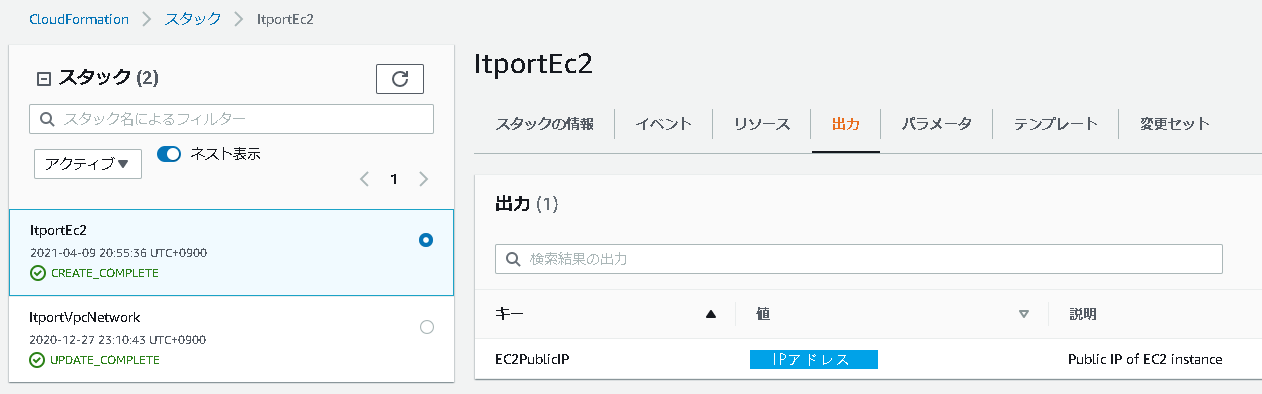This screenshot has width=1262, height=394.
Task: Click the CloudFormation breadcrumb link
Action: [78, 19]
